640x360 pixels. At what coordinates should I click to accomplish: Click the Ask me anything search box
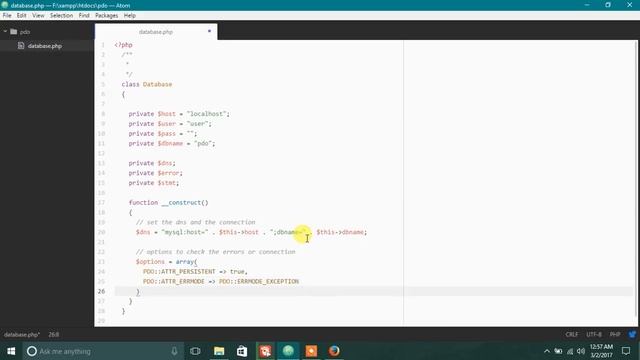(x=102, y=351)
